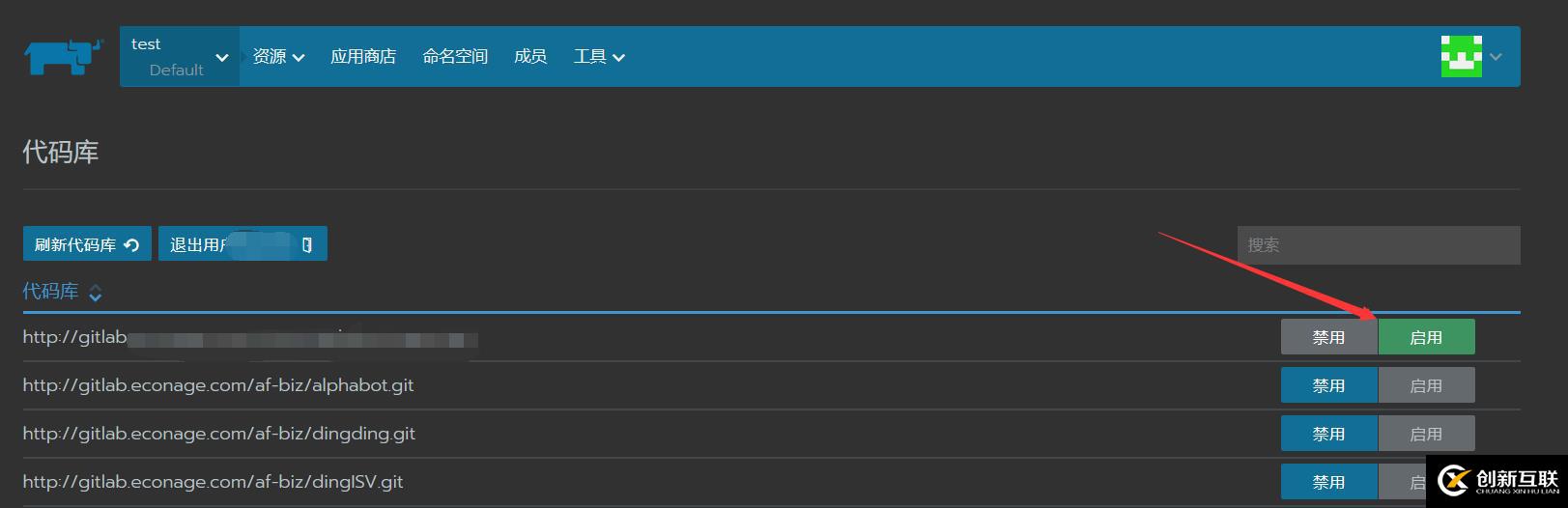Open the user avatar menu

(x=1470, y=57)
